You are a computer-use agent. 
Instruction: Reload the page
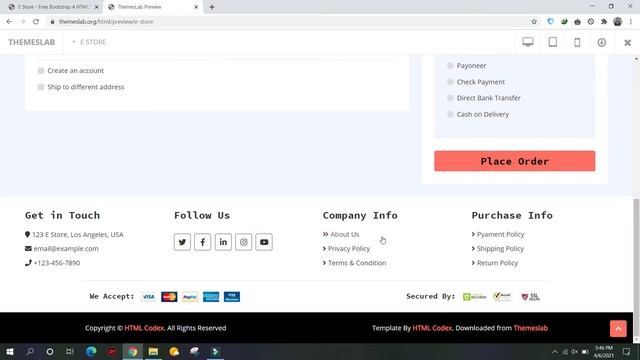[36, 22]
